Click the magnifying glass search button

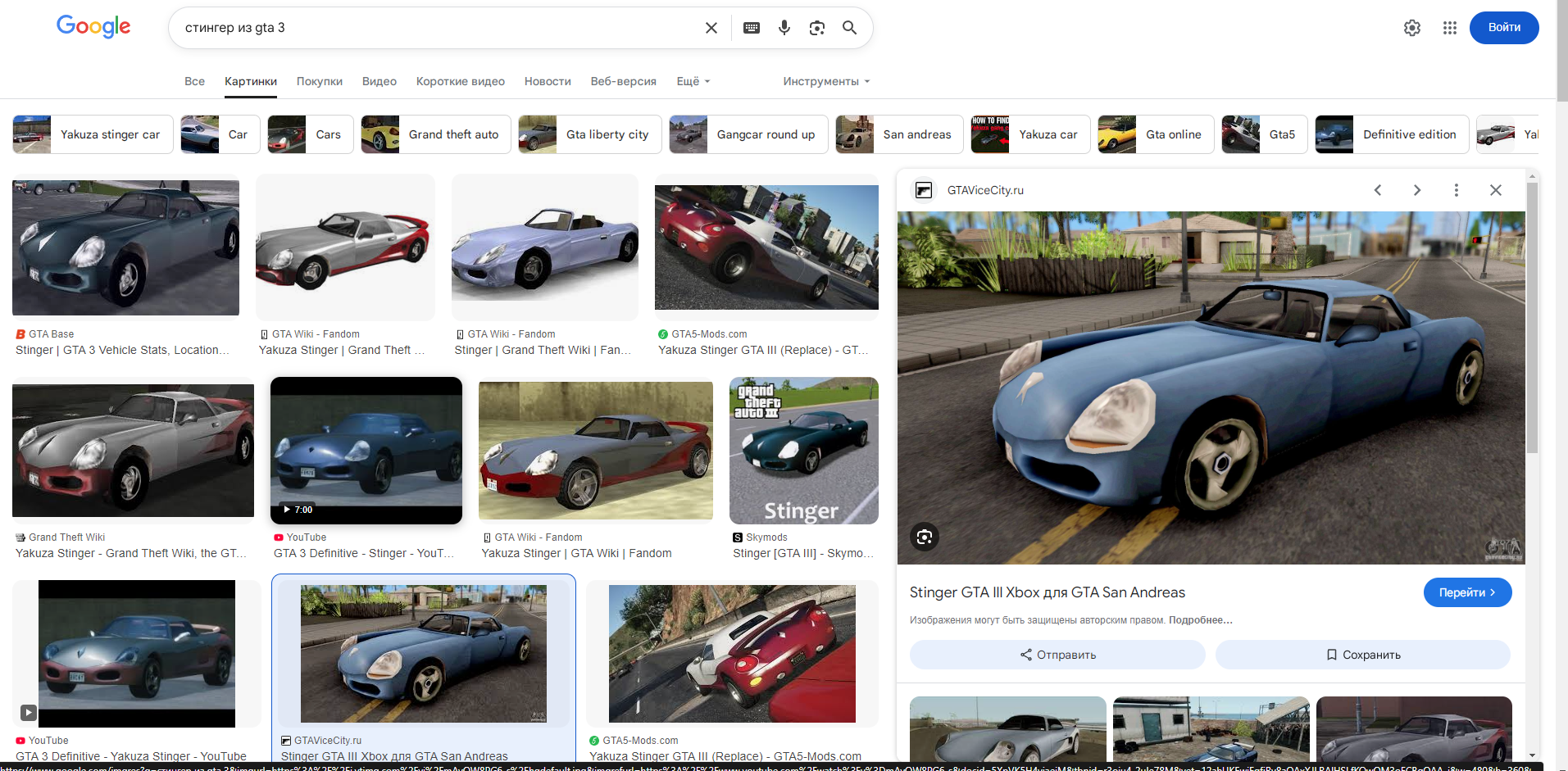[850, 28]
